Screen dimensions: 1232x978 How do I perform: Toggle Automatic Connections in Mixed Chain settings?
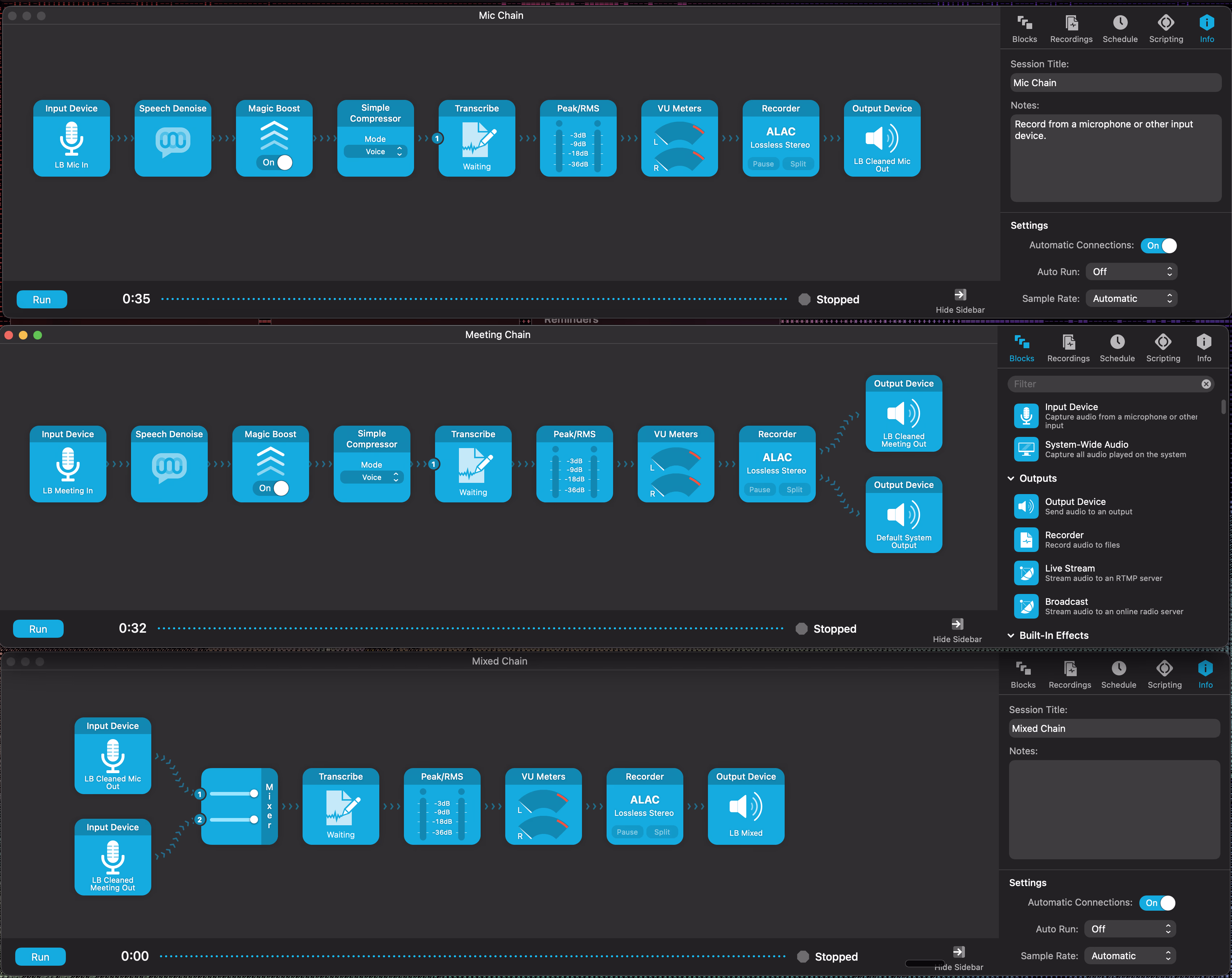pos(1158,903)
